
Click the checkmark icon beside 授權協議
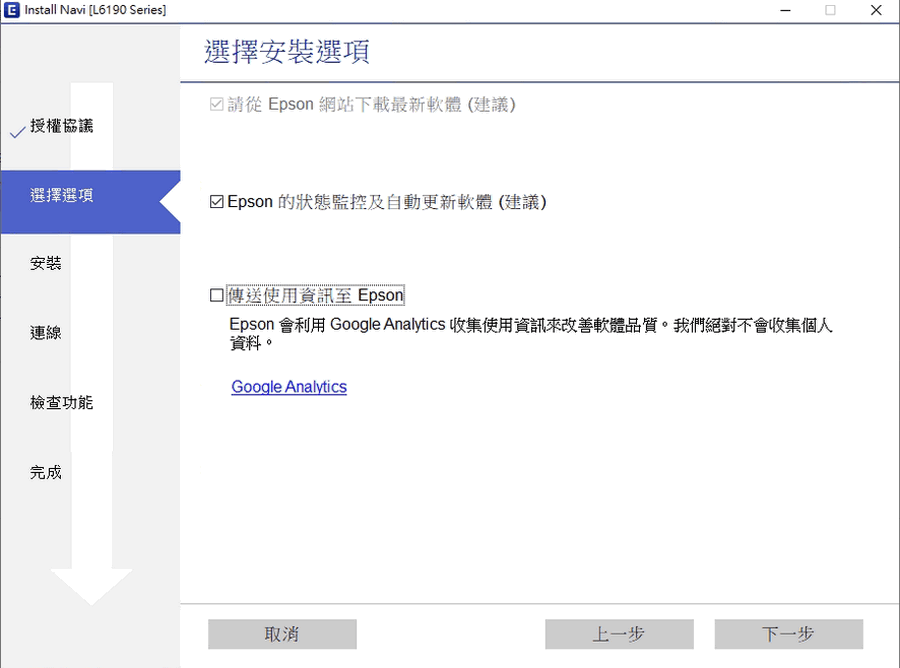tap(16, 132)
